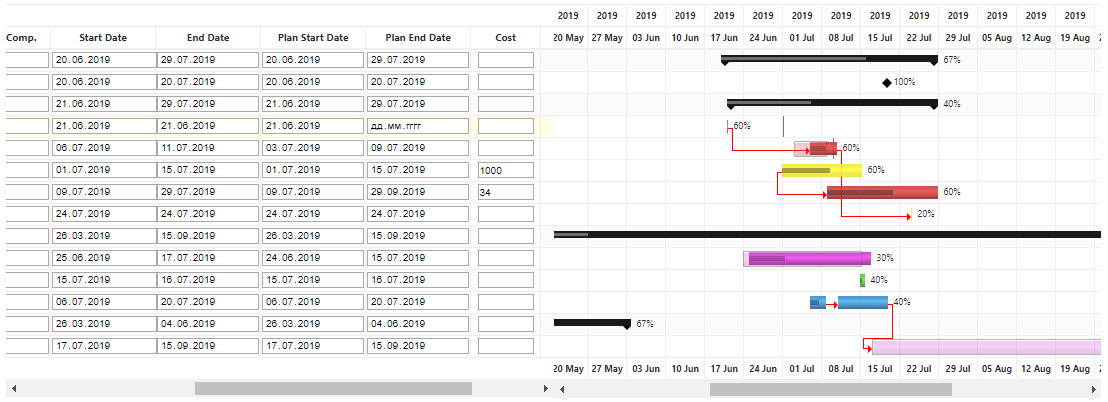Edit the Plan End Date field showing 29.09.2019
1108x402 pixels.
coord(418,192)
